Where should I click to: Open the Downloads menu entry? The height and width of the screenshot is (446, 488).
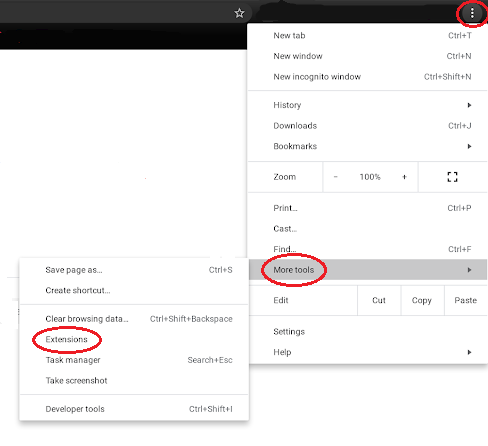(x=367, y=126)
